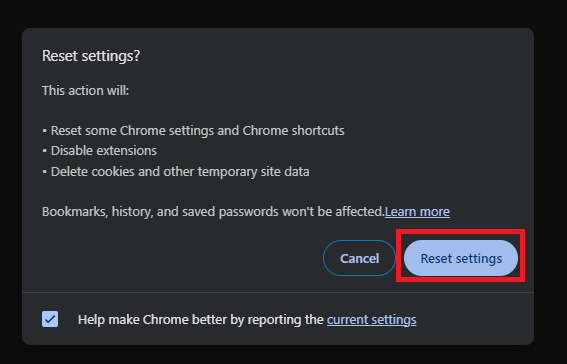Select the Delete cookies bullet line
Screen dimensions: 567x364
(x=176, y=171)
